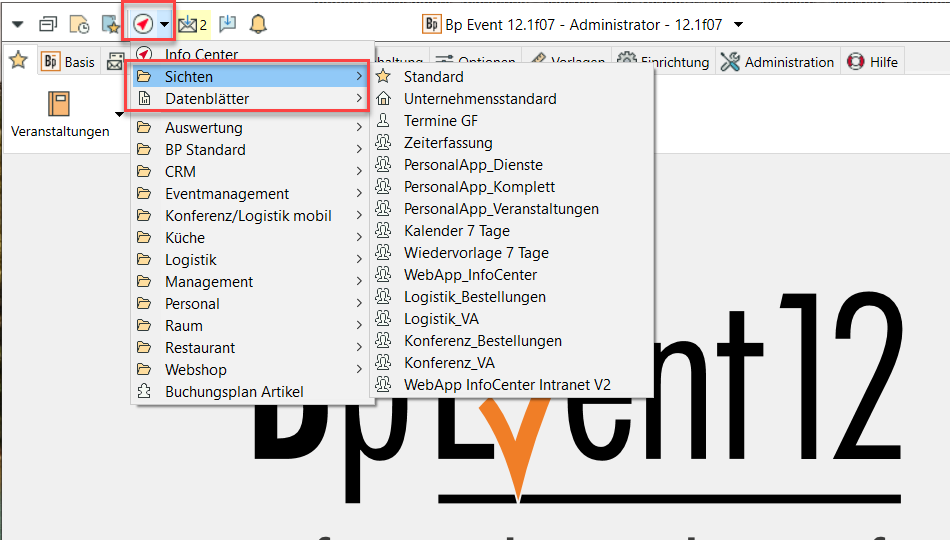
Task: Open the stacked windows icon in toolbar
Action: click(x=48, y=24)
